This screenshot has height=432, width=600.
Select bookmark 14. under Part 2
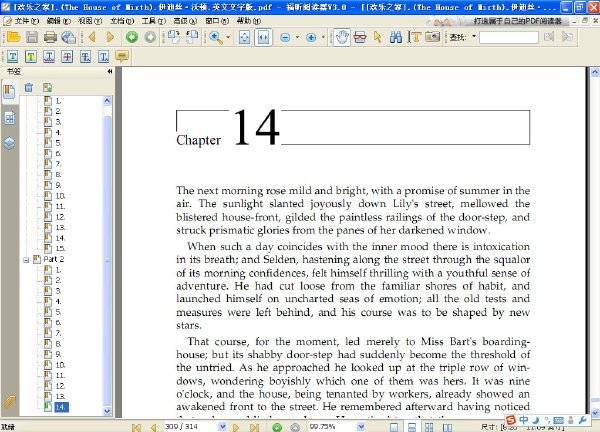click(x=60, y=407)
